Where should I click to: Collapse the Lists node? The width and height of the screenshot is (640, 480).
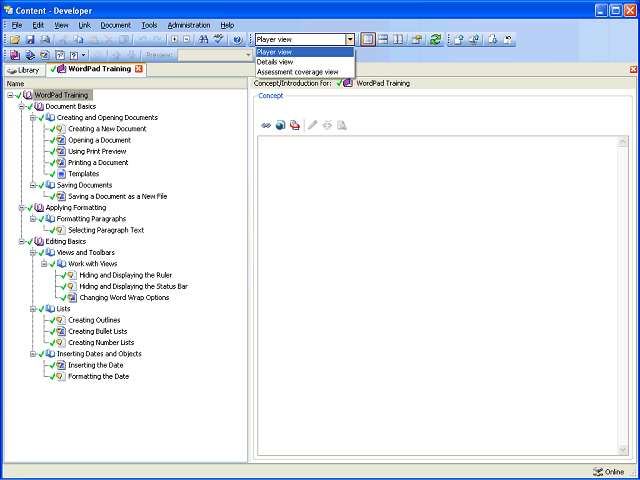point(33,309)
